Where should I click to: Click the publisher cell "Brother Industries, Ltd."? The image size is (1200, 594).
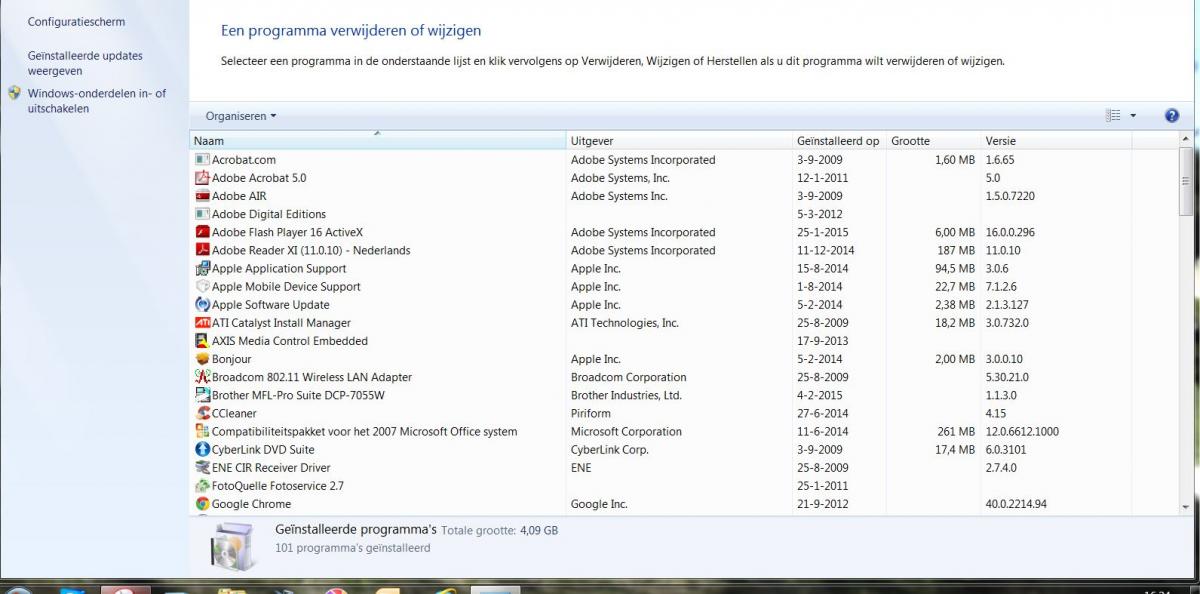626,395
